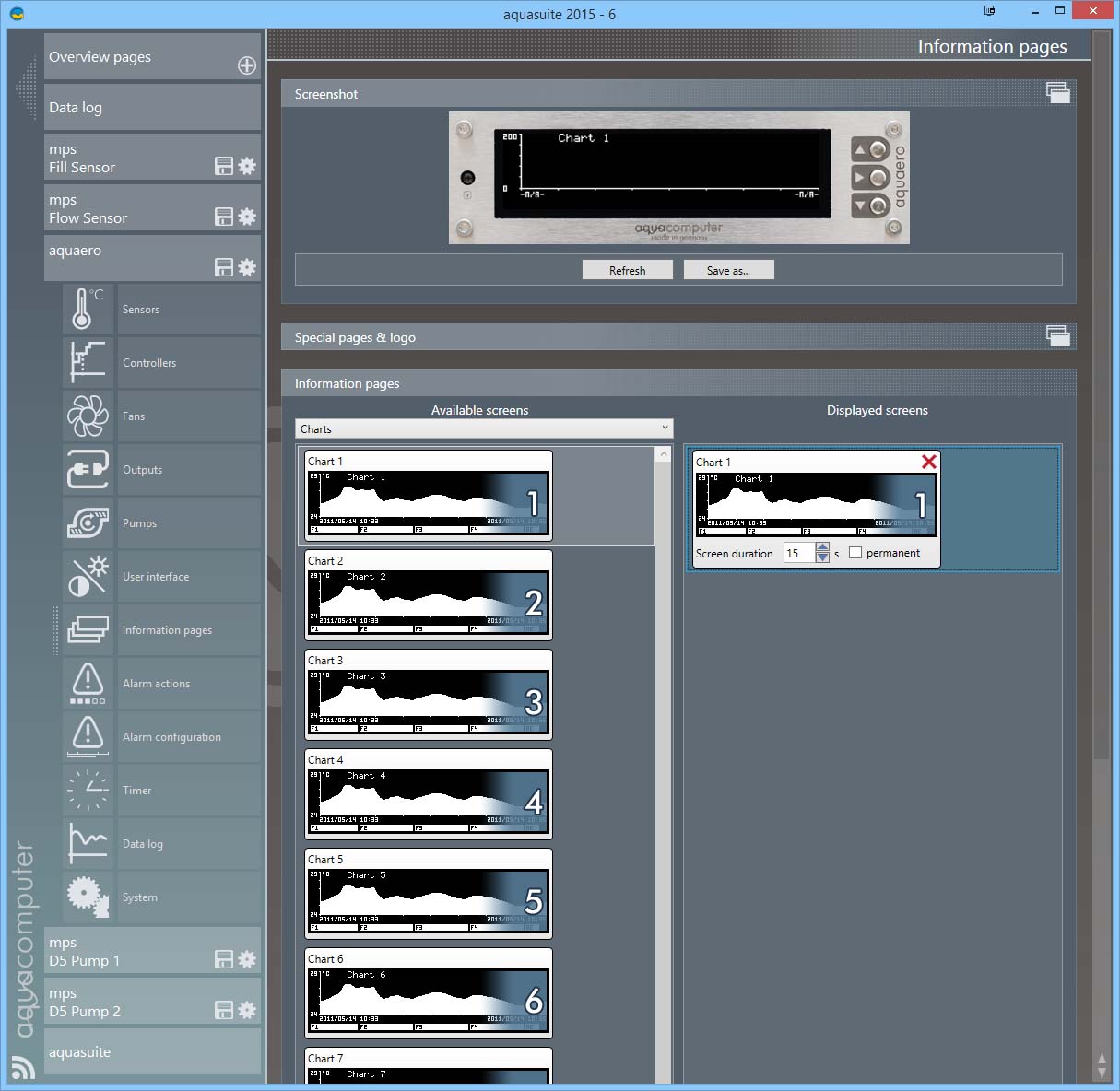Click the Refresh button
This screenshot has width=1120, height=1091.
[x=627, y=270]
